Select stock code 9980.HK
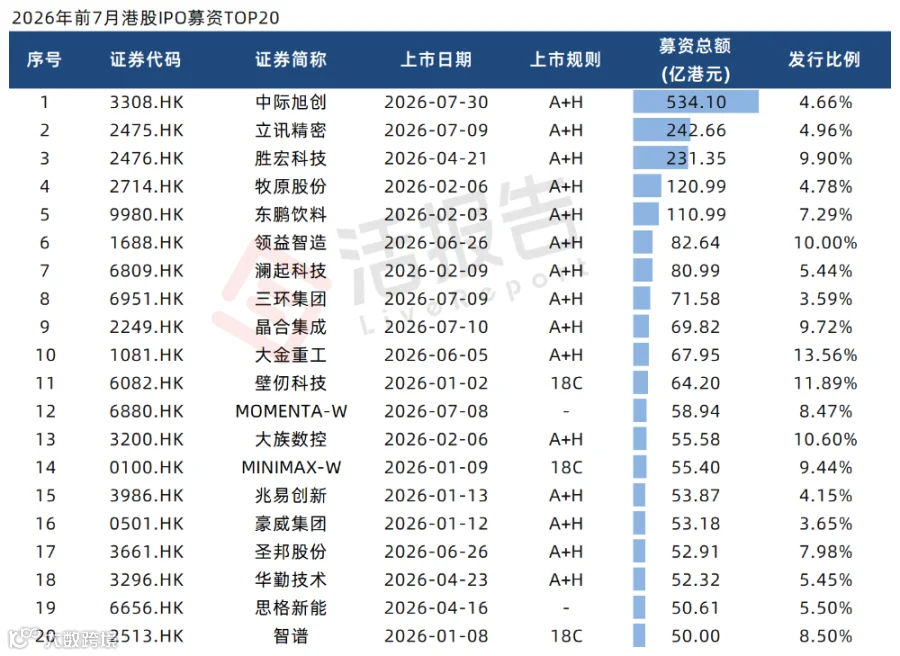Image resolution: width=900 pixels, height=656 pixels. point(146,215)
